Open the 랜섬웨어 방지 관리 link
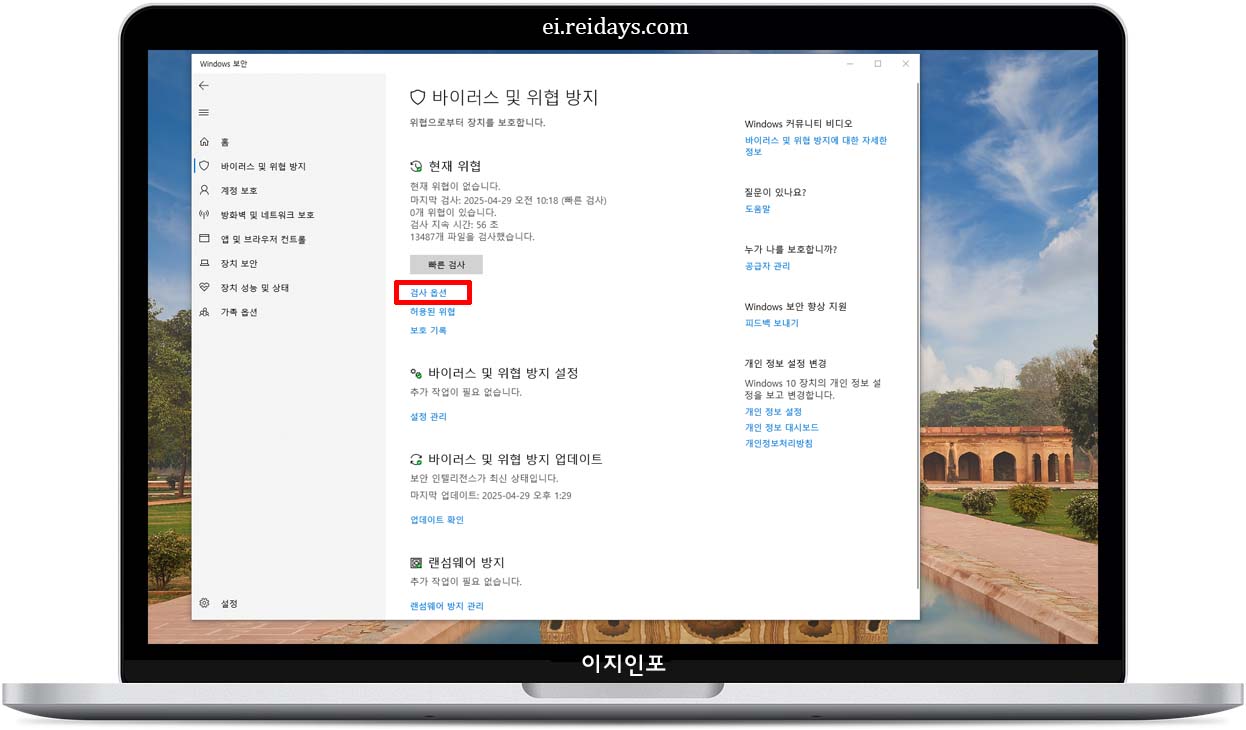The image size is (1246, 730). [x=446, y=606]
